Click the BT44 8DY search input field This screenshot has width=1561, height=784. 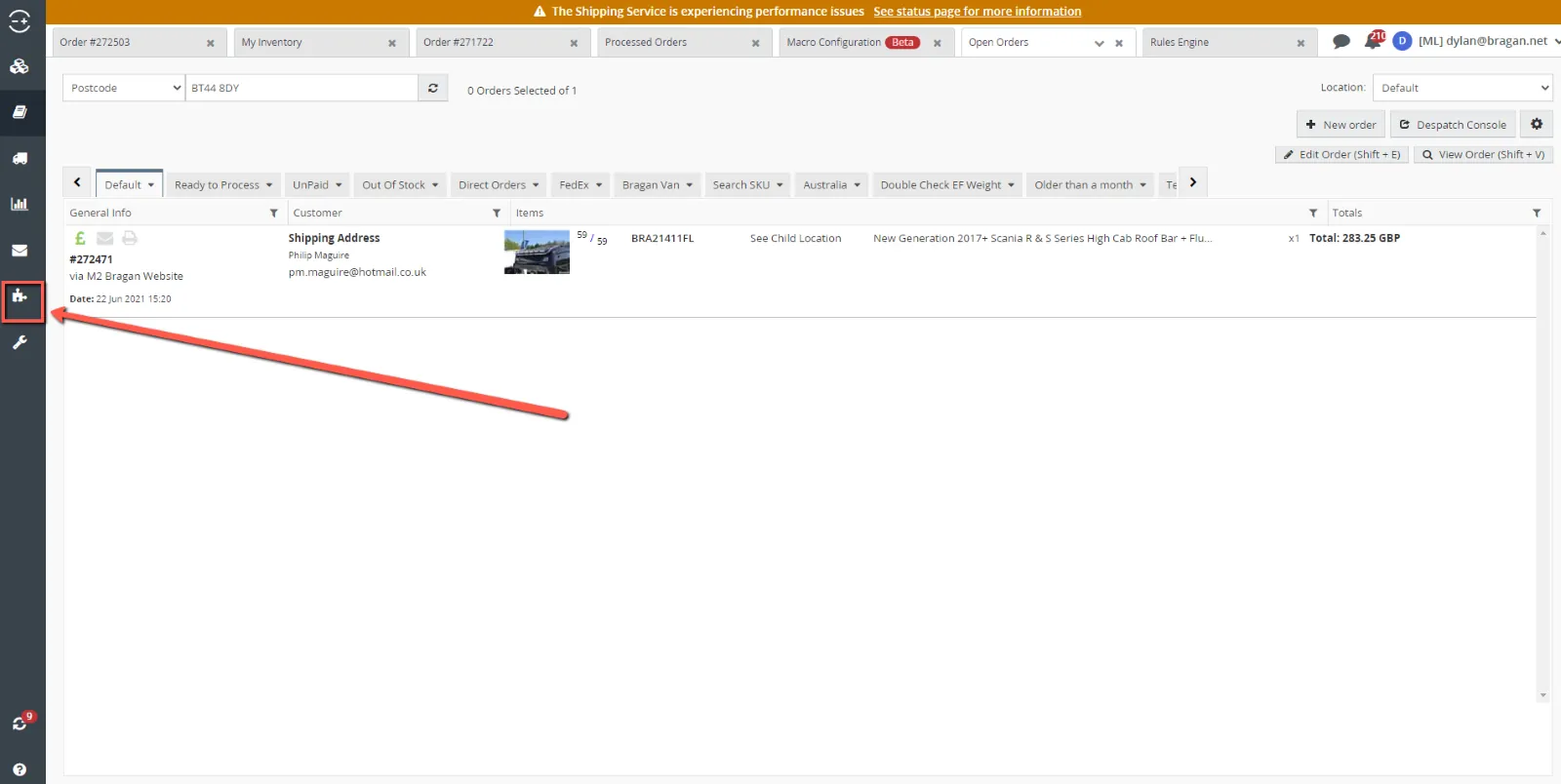click(301, 88)
